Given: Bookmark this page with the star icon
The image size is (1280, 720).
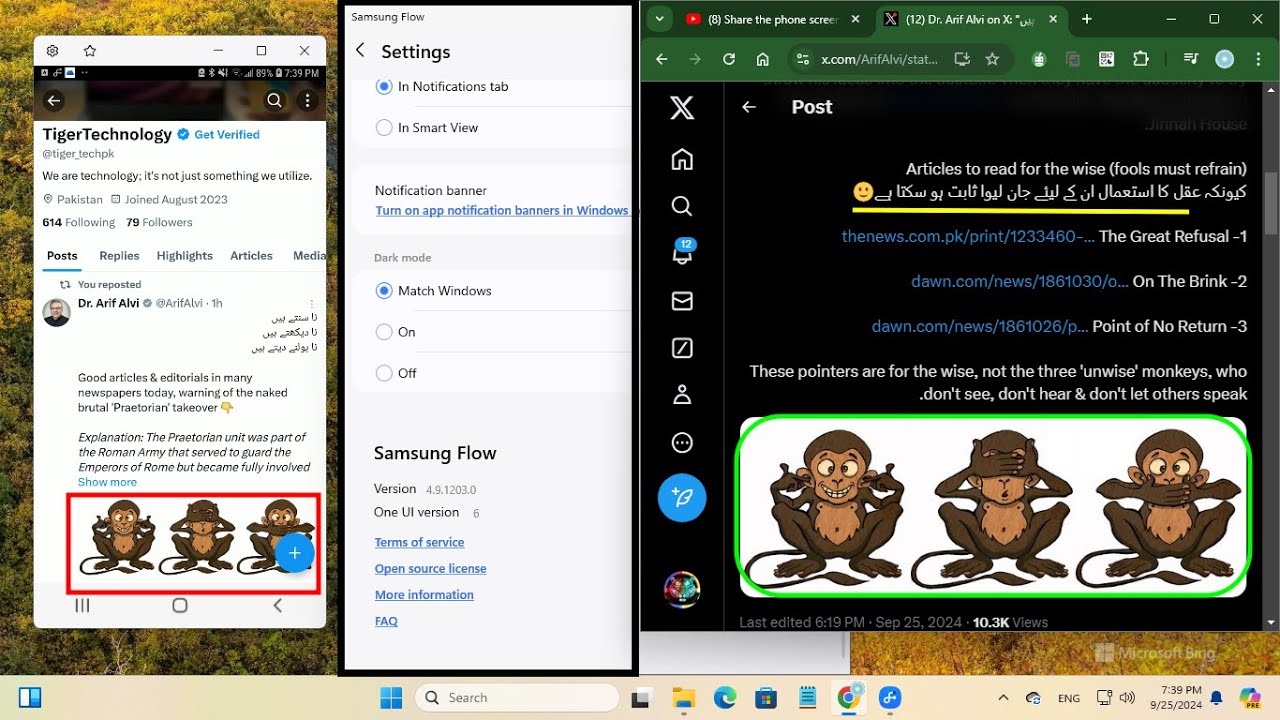Looking at the screenshot, I should click(x=992, y=59).
